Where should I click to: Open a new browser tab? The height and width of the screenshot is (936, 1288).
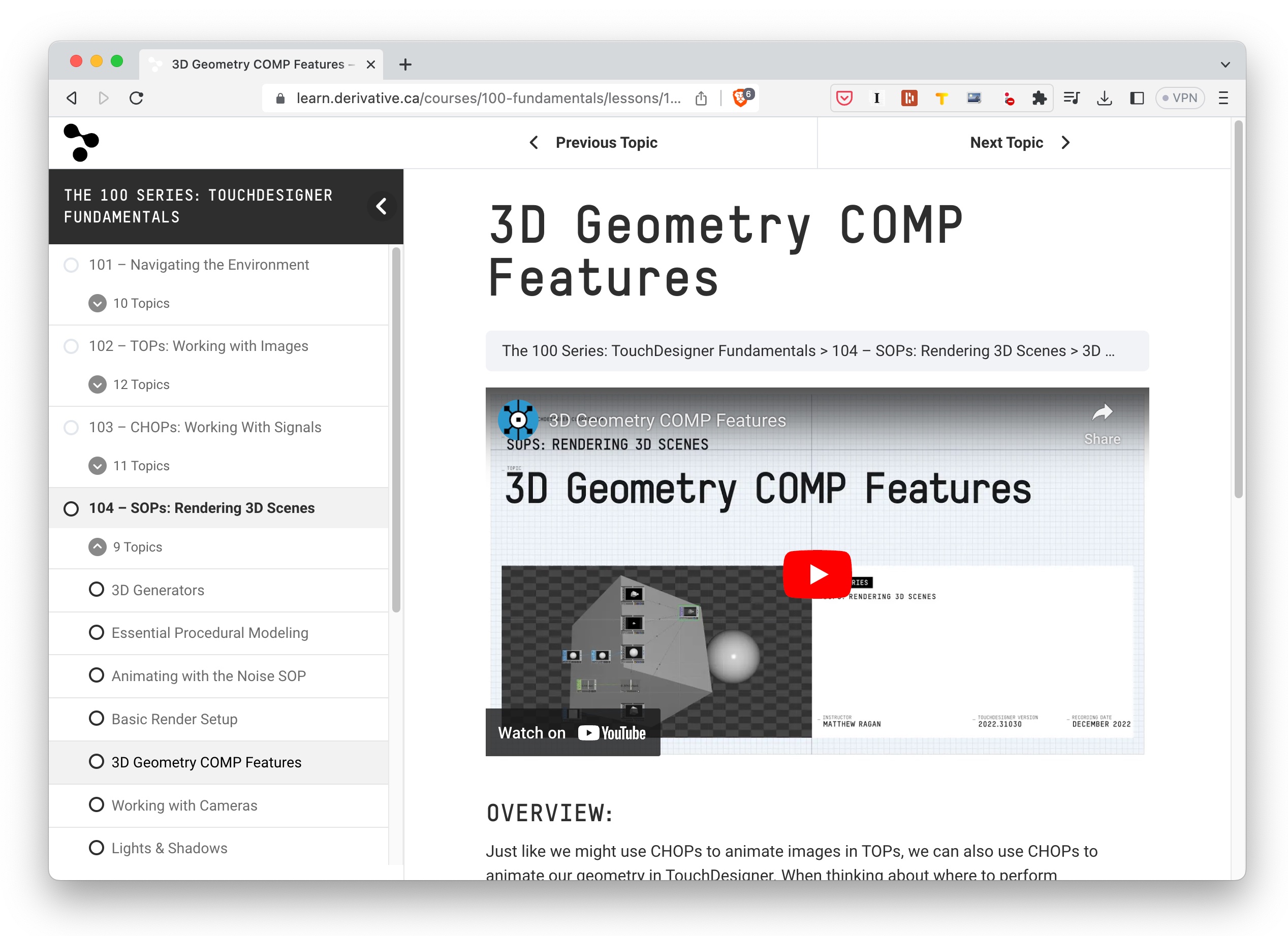pyautogui.click(x=405, y=64)
